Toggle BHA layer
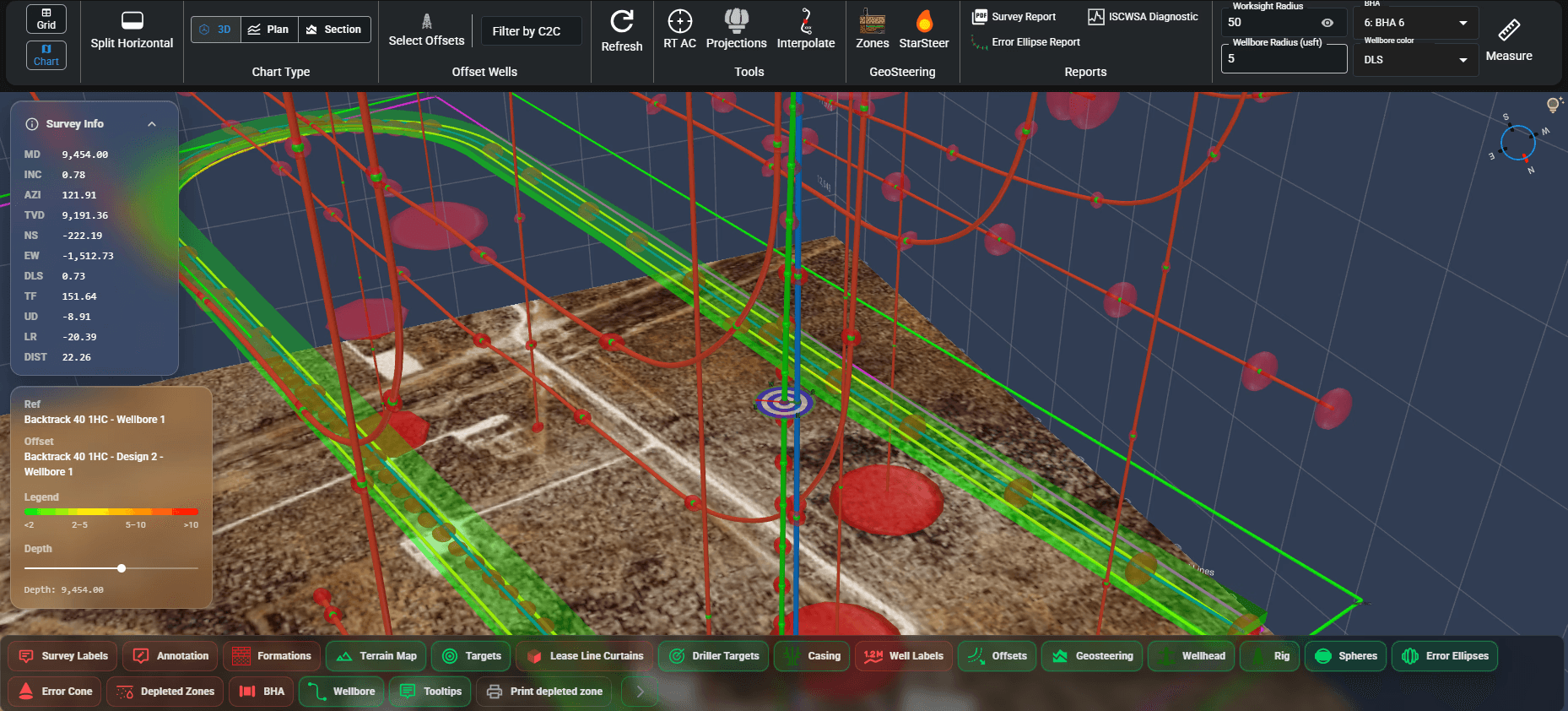1568x711 pixels. click(262, 692)
